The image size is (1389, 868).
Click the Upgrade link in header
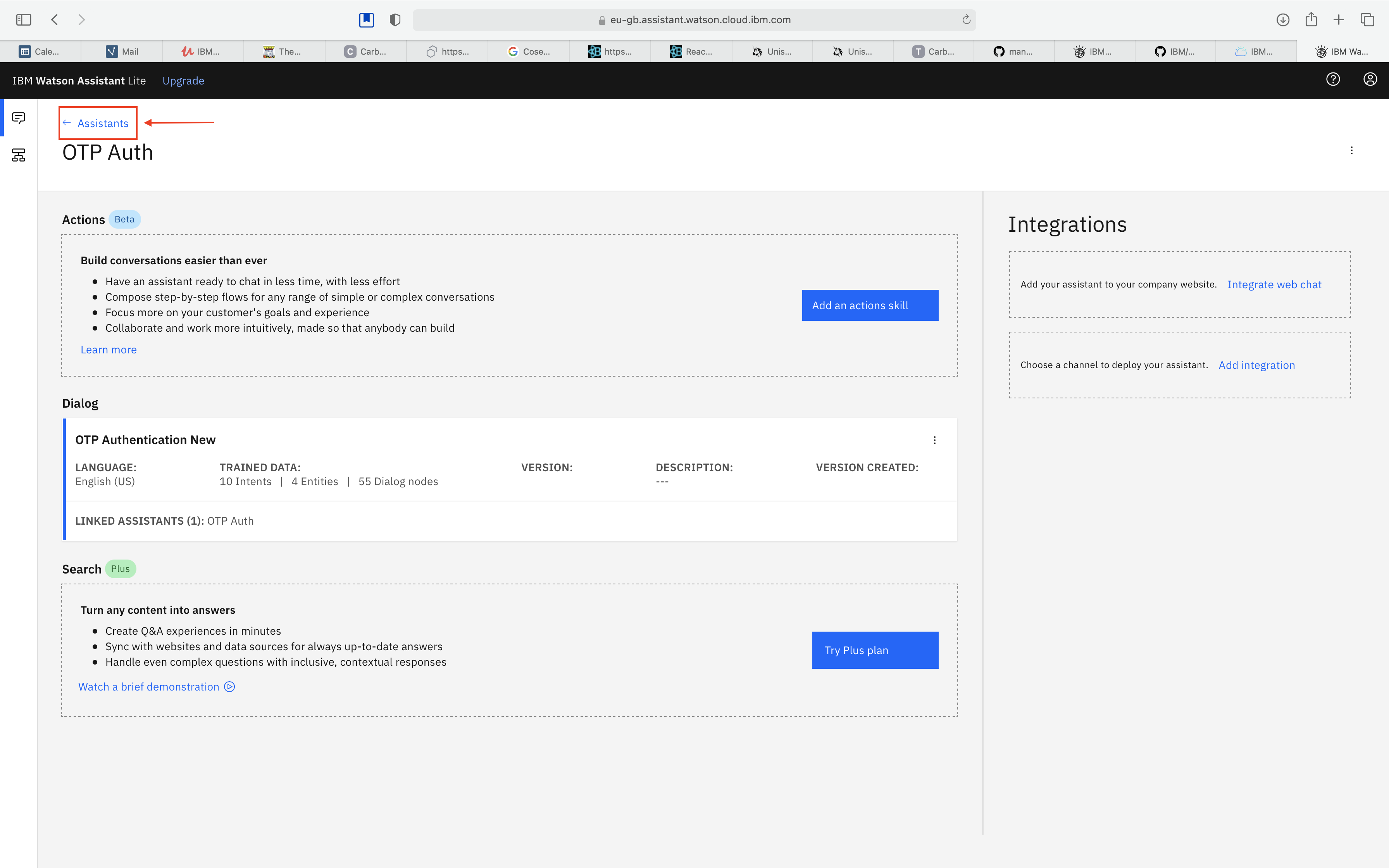(183, 81)
